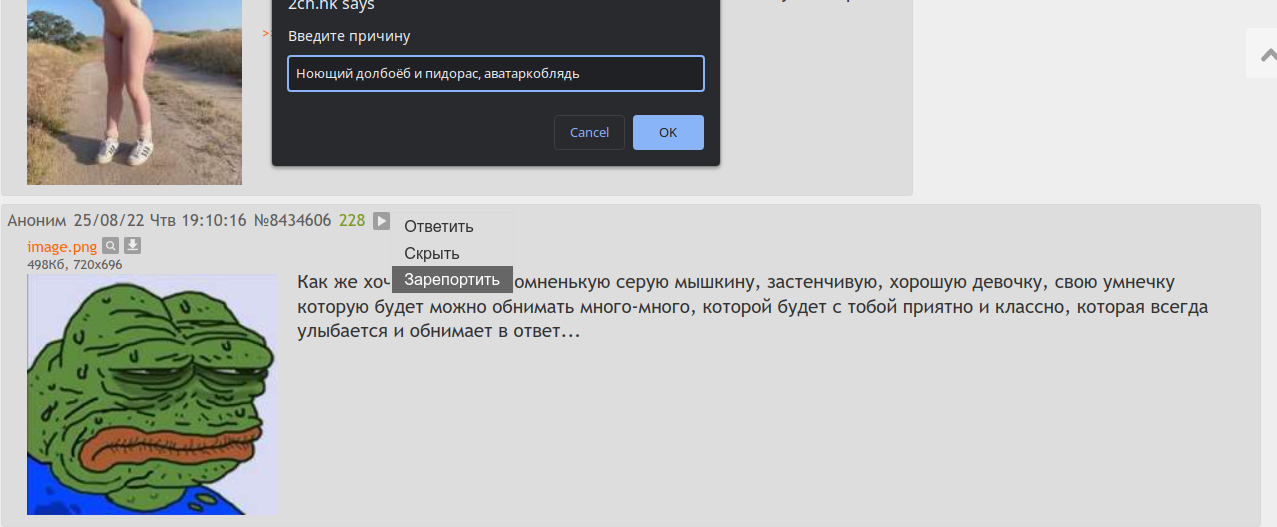Open the image.png file link

coord(62,246)
